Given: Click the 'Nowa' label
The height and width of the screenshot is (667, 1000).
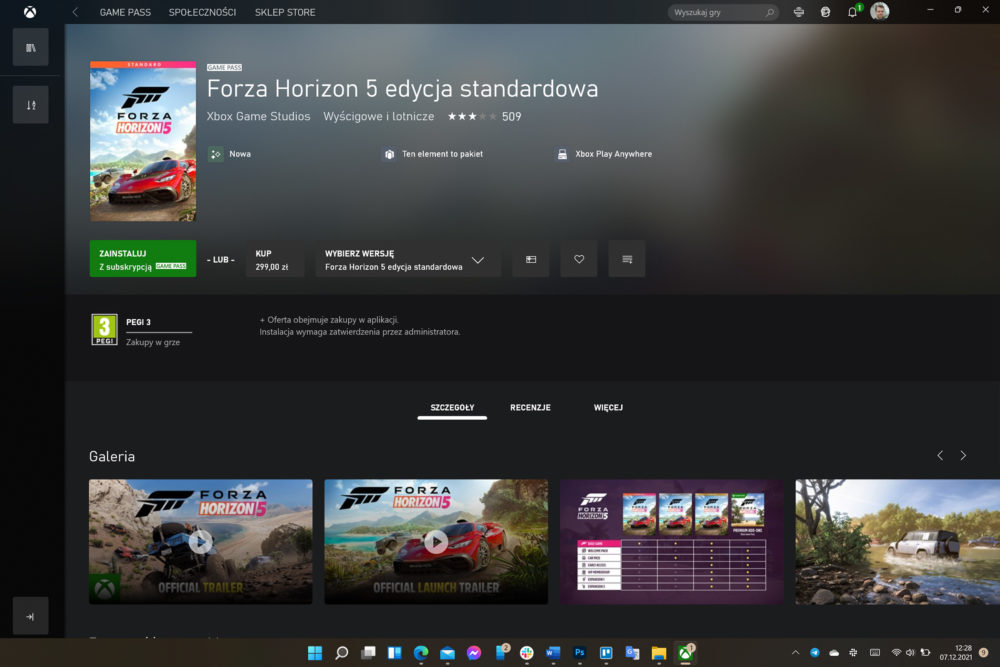Looking at the screenshot, I should click(240, 154).
